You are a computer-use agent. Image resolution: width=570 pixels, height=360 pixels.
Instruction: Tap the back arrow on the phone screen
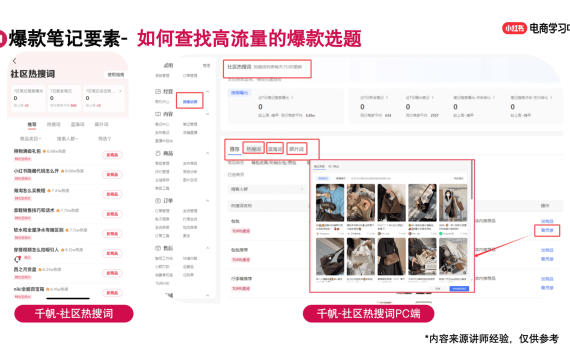[15, 61]
